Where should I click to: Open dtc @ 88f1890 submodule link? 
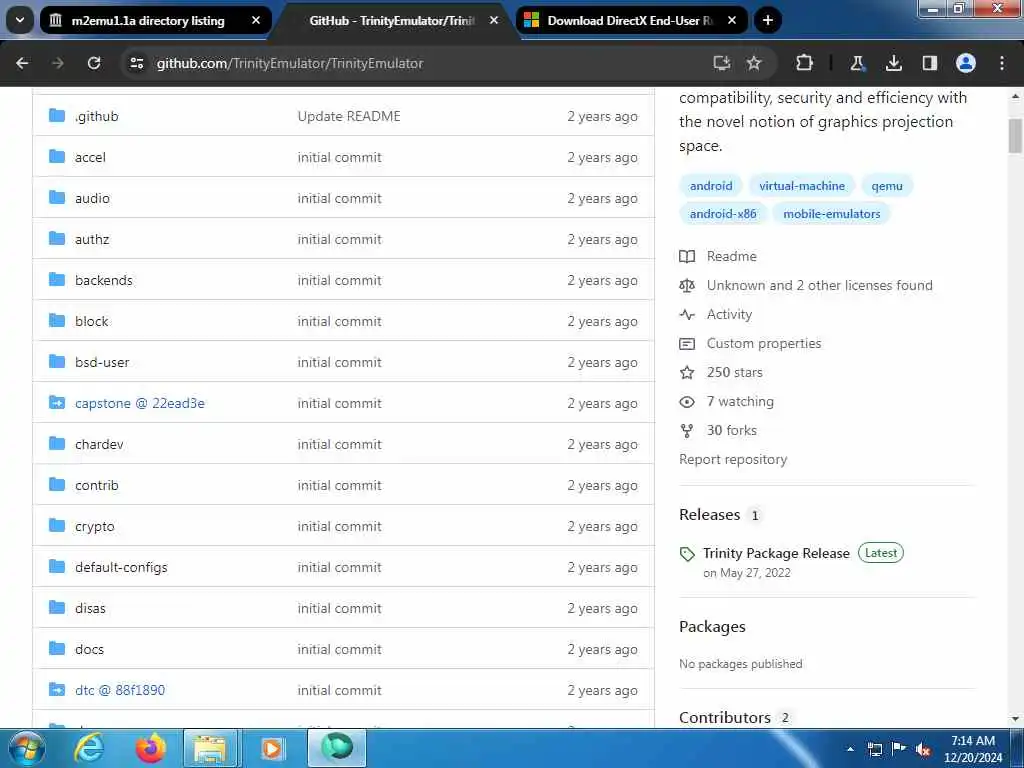point(120,690)
